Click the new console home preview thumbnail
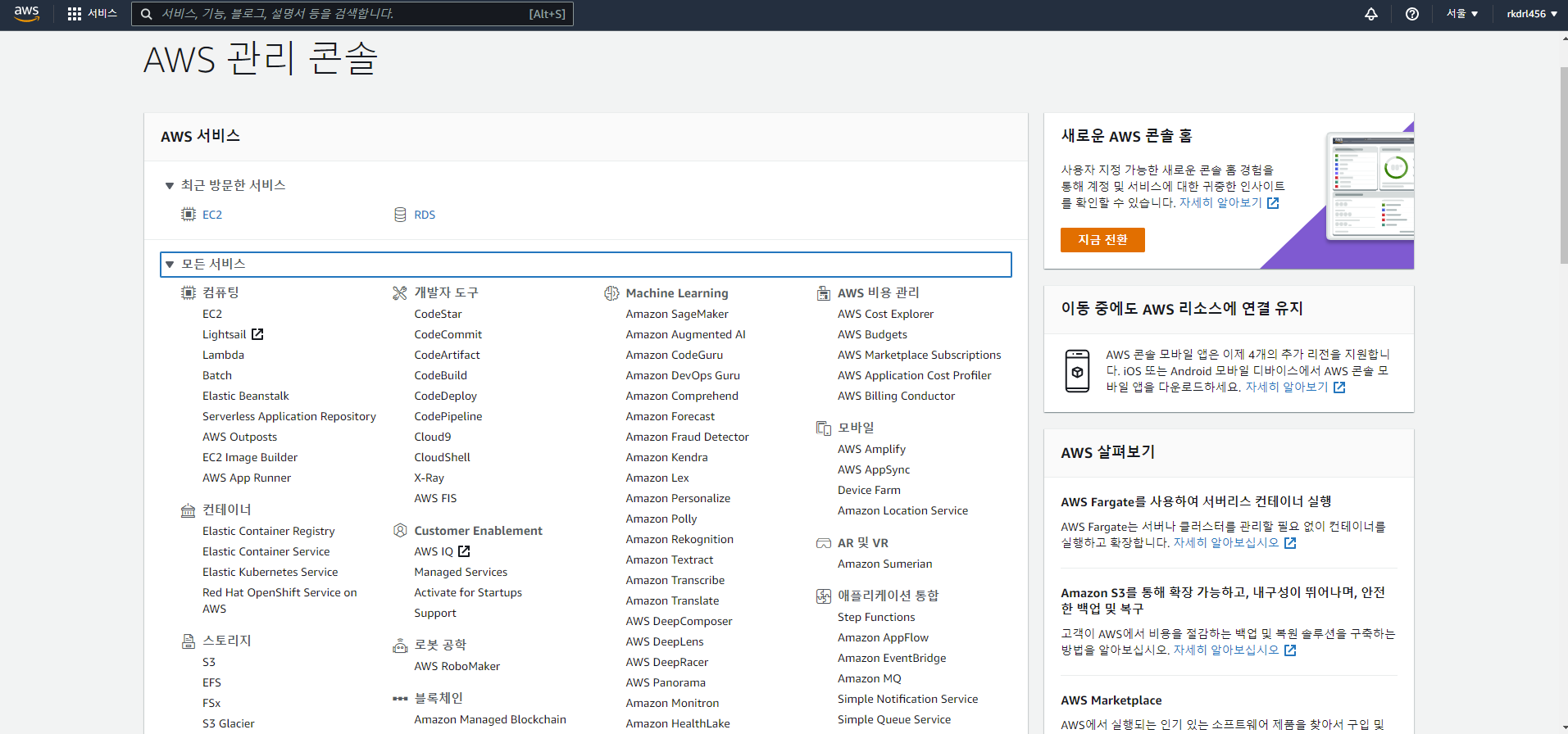The image size is (1568, 734). [1370, 187]
